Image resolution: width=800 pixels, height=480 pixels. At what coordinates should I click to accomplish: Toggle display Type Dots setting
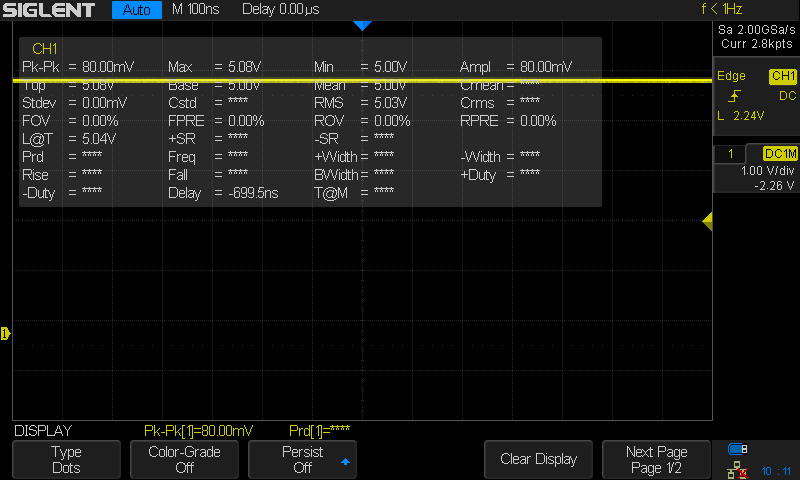coord(68,459)
